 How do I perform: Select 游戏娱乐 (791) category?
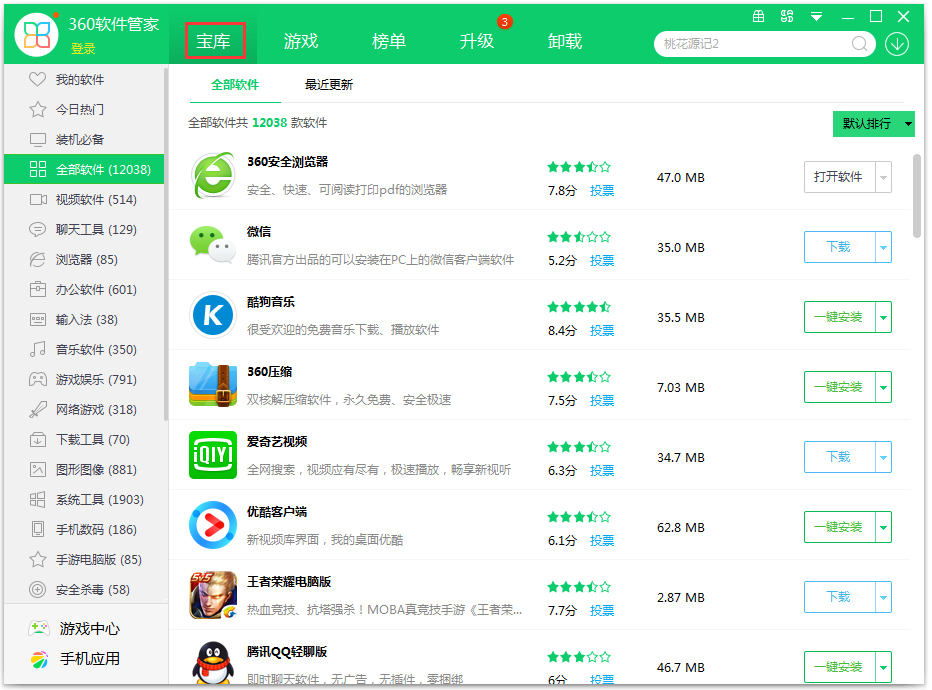click(x=84, y=380)
